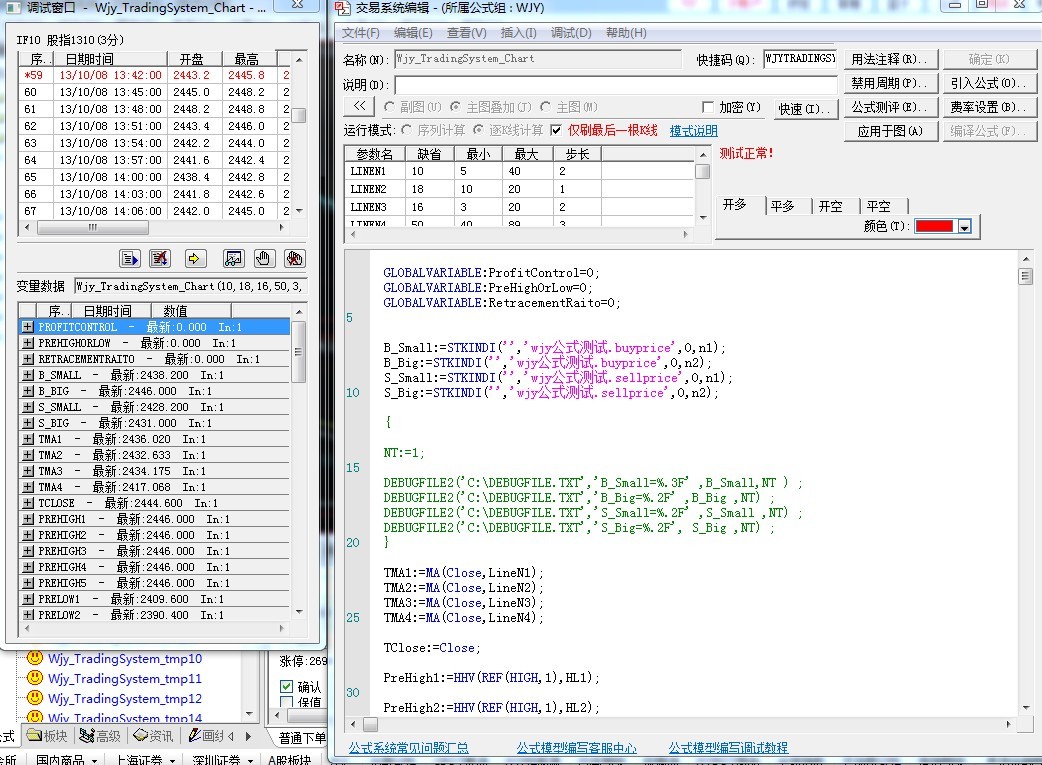Screen dimensions: 1042x765
Task: Open the 颜色 color dropdown arrow
Action: coord(964,227)
